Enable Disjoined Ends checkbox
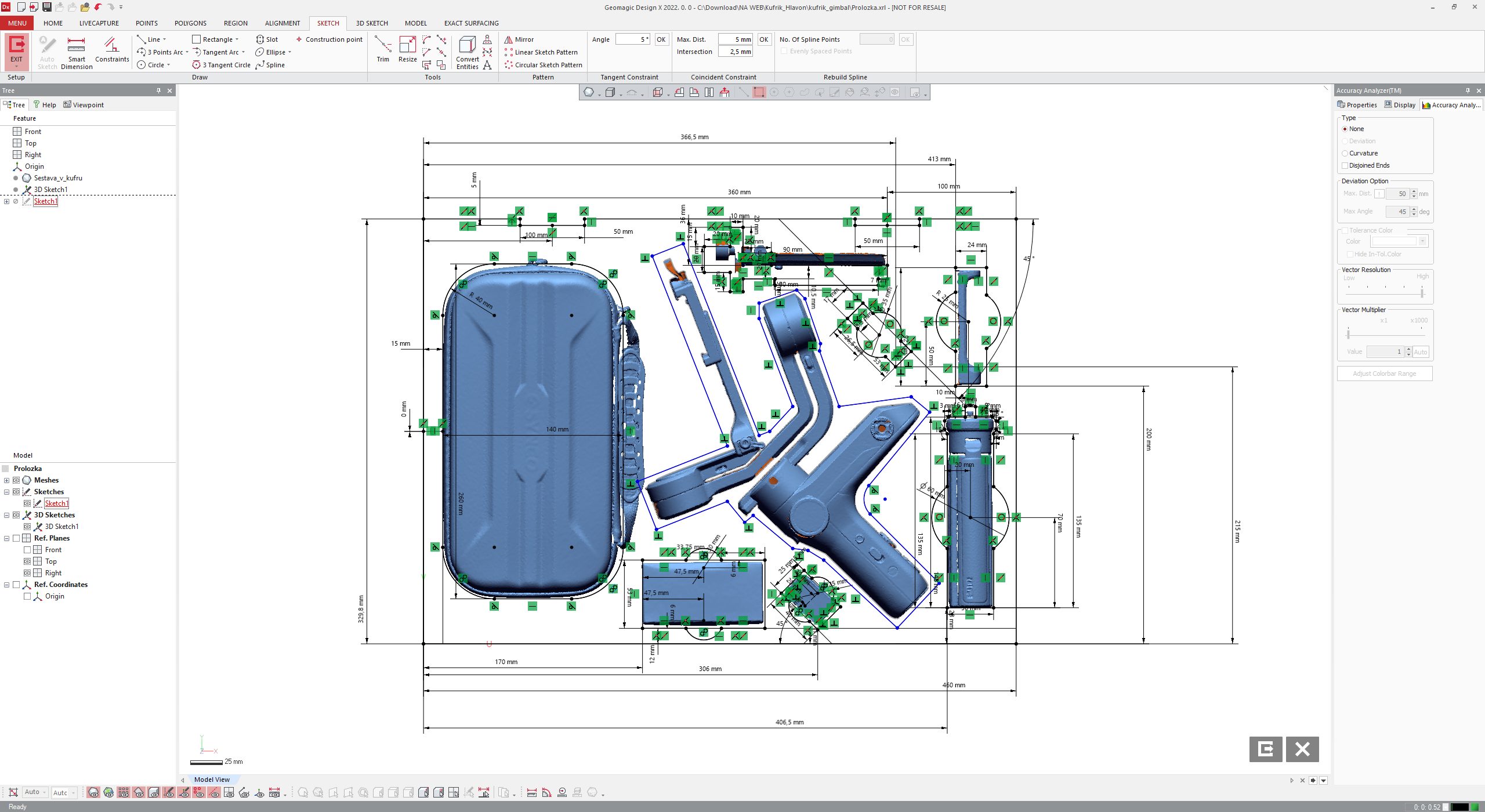This screenshot has width=1485, height=812. coord(1345,165)
